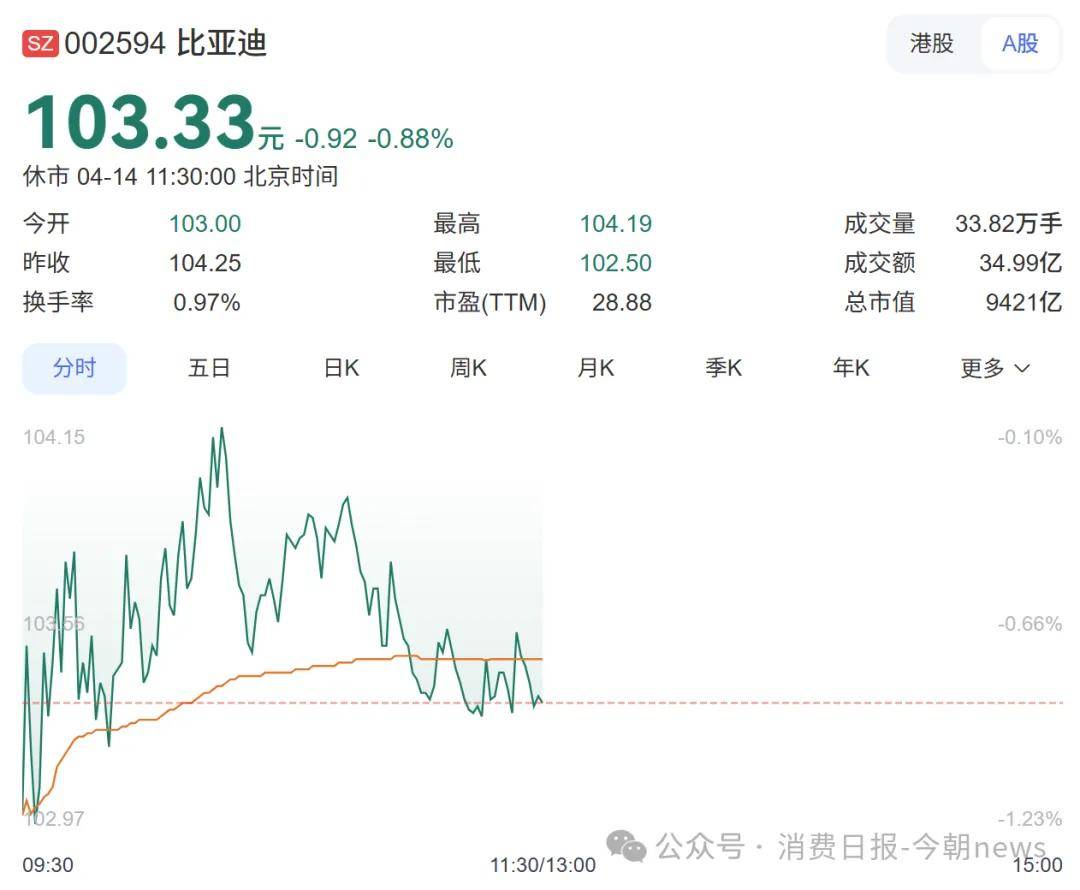
Task: Click the percent change -0.88%
Action: [x=411, y=139]
